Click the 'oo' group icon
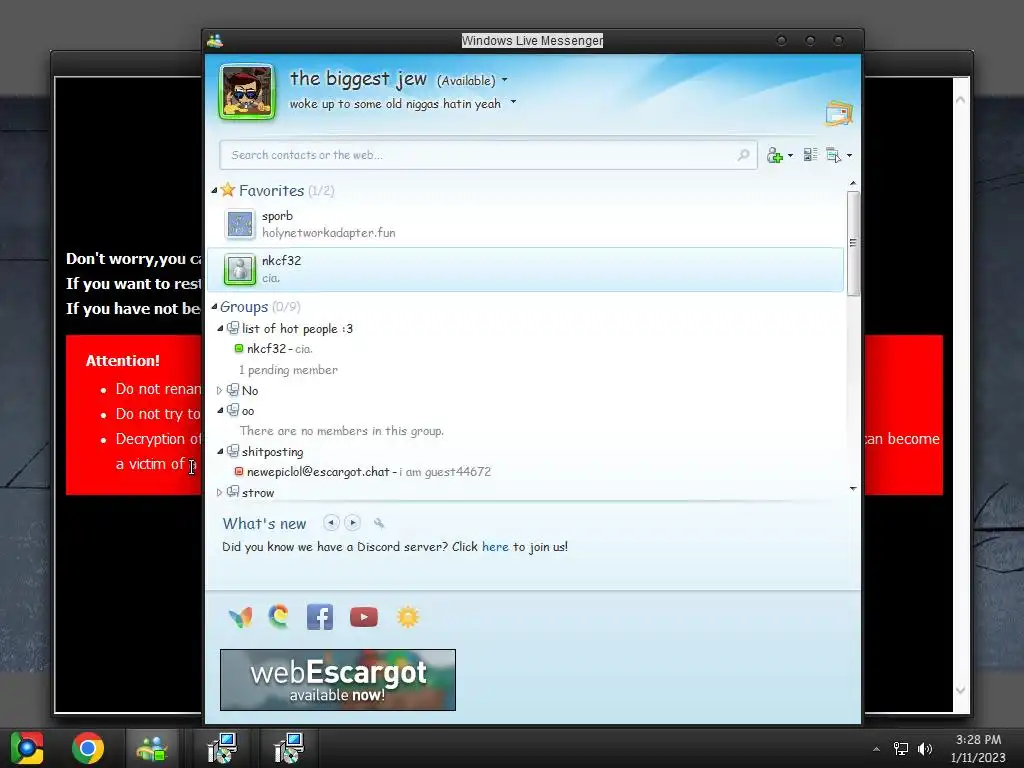 [x=232, y=410]
